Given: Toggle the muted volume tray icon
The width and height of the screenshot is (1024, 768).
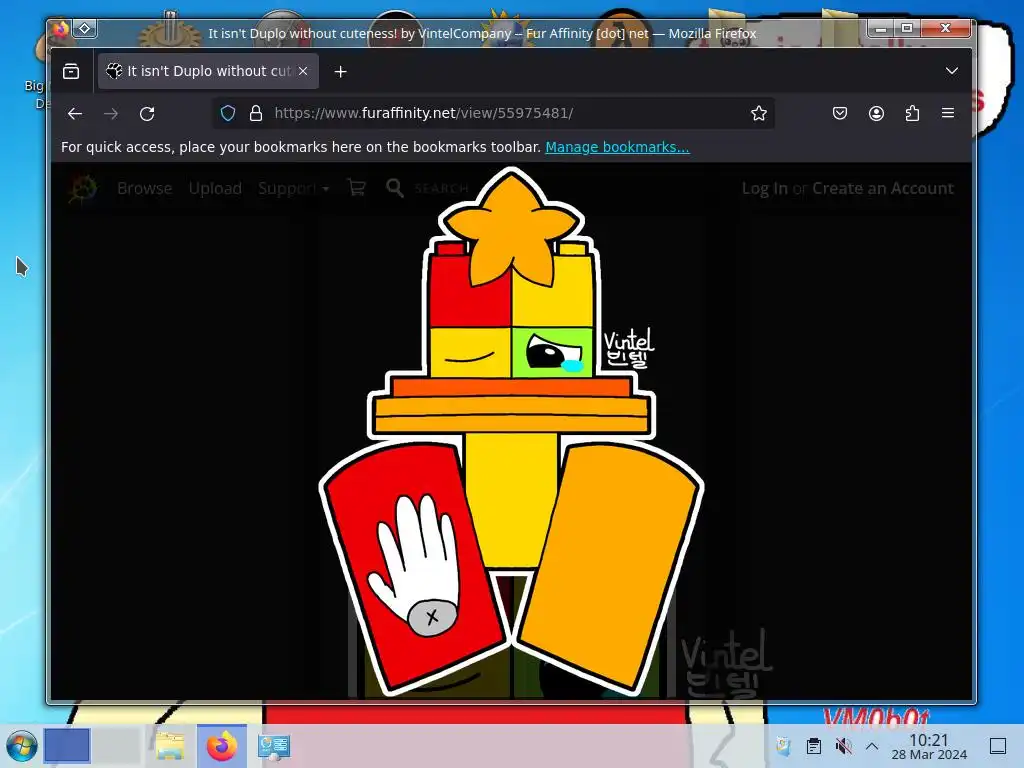Looking at the screenshot, I should 843,746.
